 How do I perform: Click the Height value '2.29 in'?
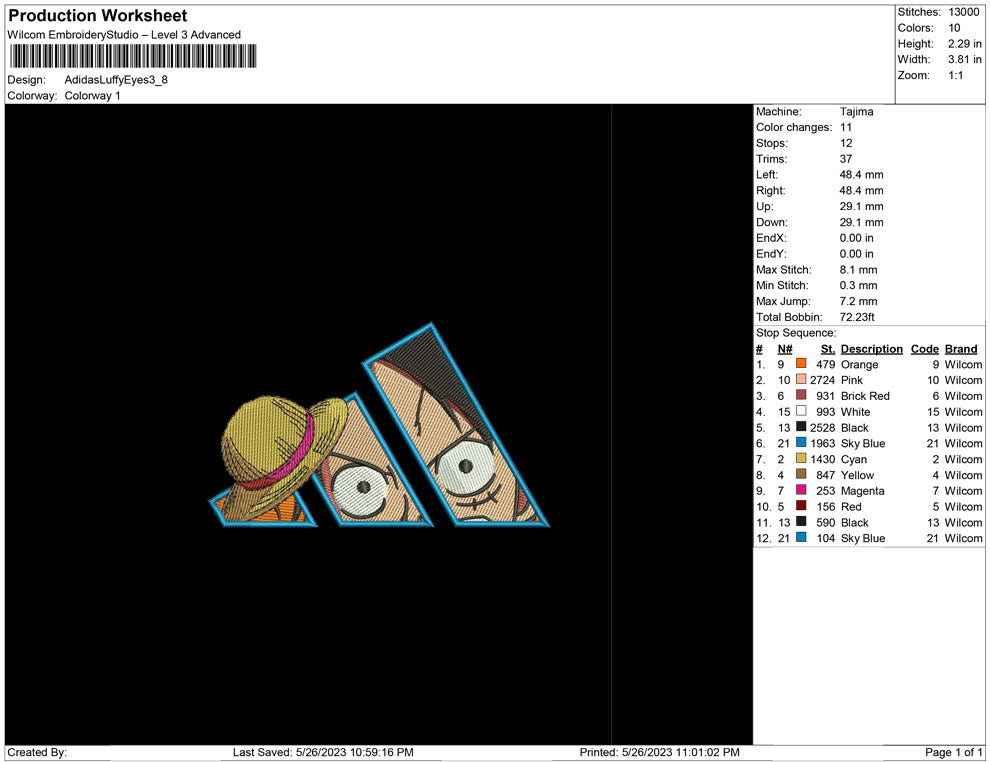tap(964, 44)
